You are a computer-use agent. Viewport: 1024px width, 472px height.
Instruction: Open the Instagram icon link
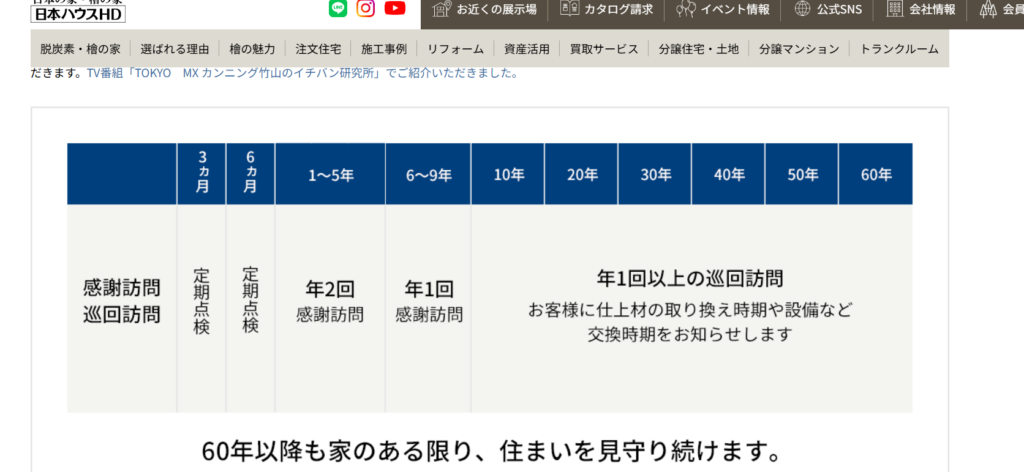click(366, 9)
